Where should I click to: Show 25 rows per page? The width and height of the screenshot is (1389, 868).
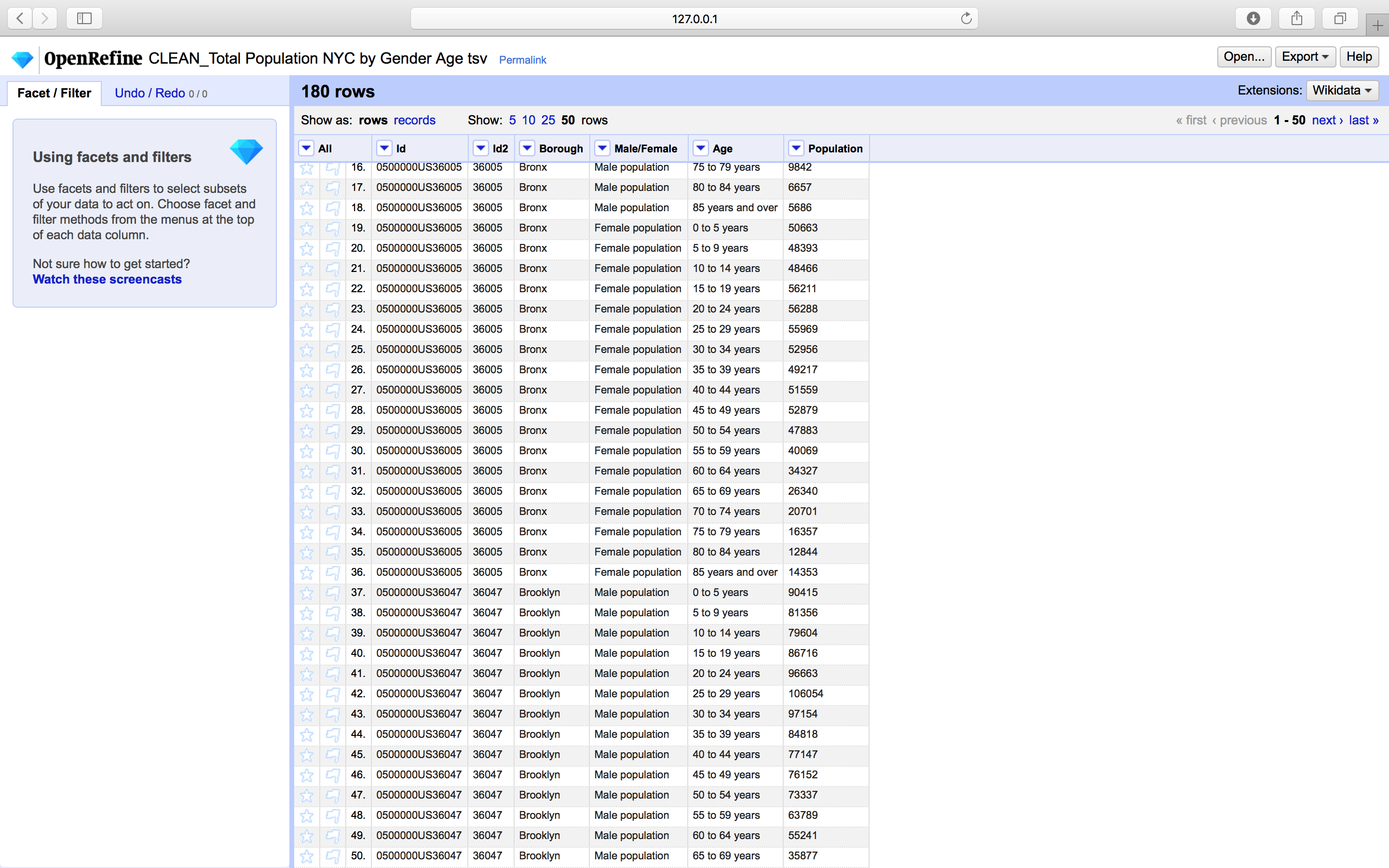[x=548, y=120]
